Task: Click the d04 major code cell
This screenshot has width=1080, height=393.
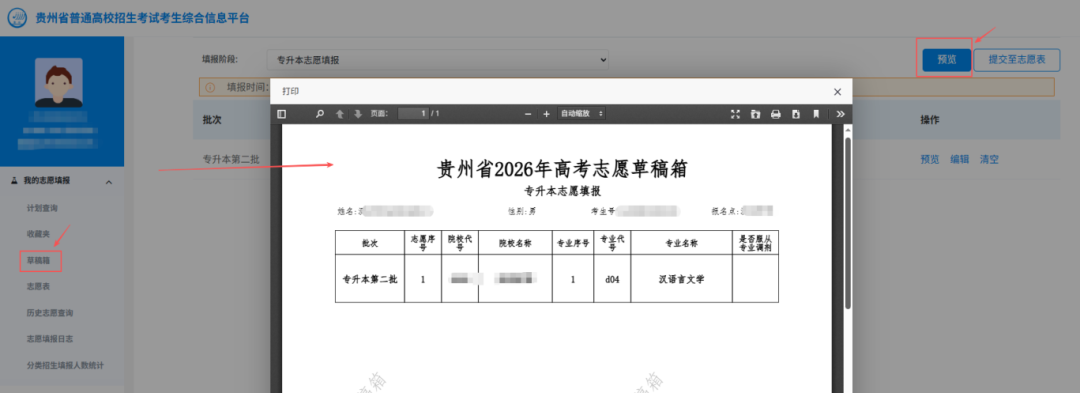Action: coord(612,279)
